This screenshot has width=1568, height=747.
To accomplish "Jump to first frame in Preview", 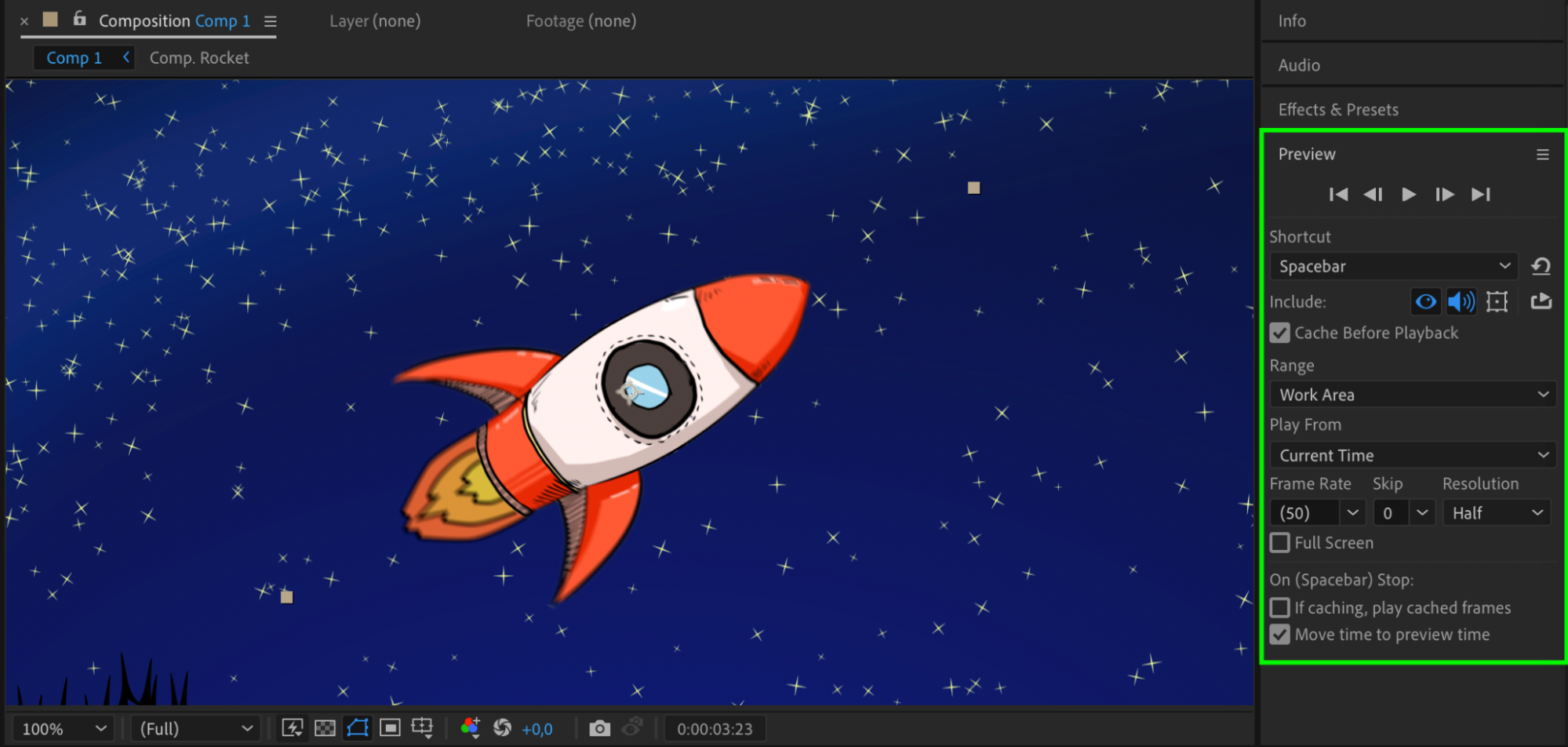I will (x=1338, y=195).
